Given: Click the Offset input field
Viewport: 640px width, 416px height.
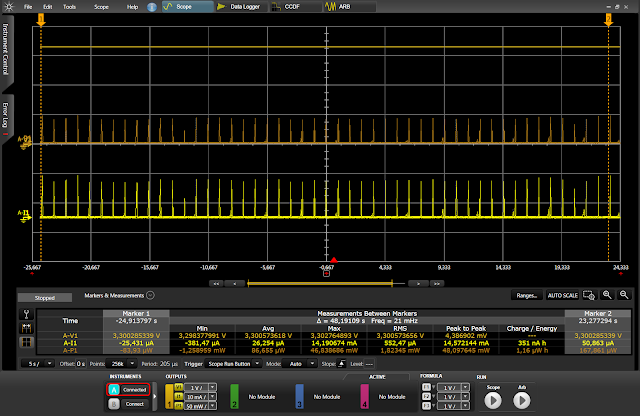Looking at the screenshot, I should pyautogui.click(x=80, y=363).
